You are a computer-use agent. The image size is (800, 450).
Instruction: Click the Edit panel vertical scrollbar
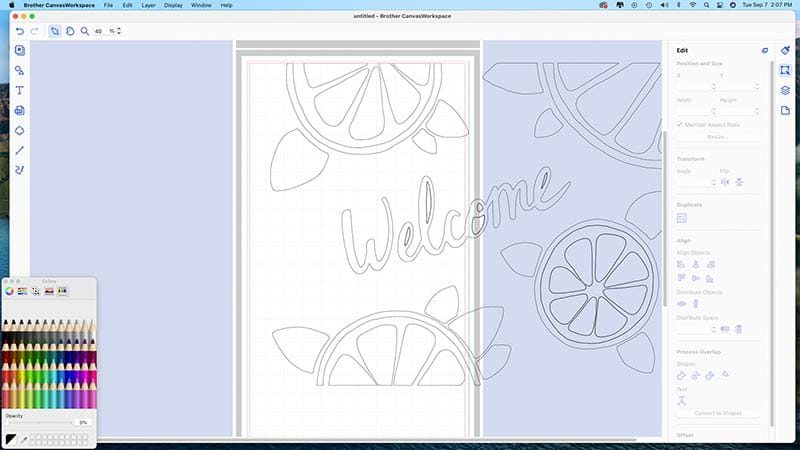pos(771,150)
